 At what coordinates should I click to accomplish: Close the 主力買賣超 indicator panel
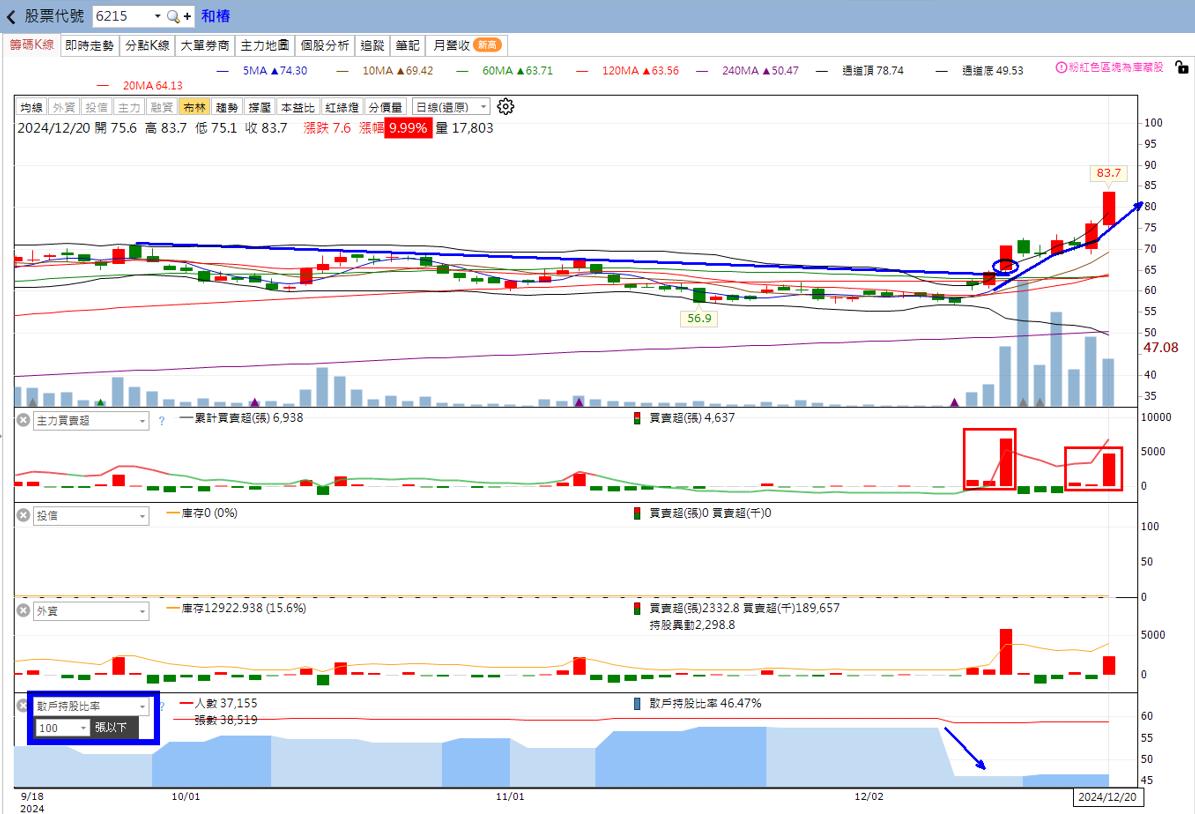22,421
